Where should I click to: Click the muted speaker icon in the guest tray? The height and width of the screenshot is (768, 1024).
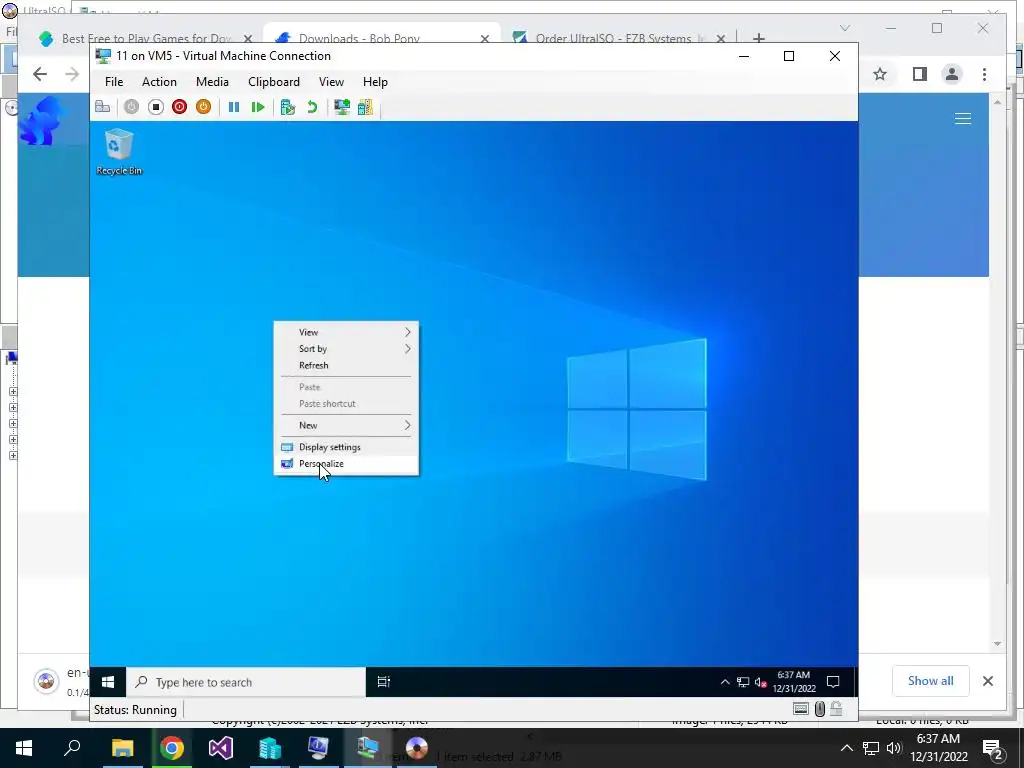760,682
